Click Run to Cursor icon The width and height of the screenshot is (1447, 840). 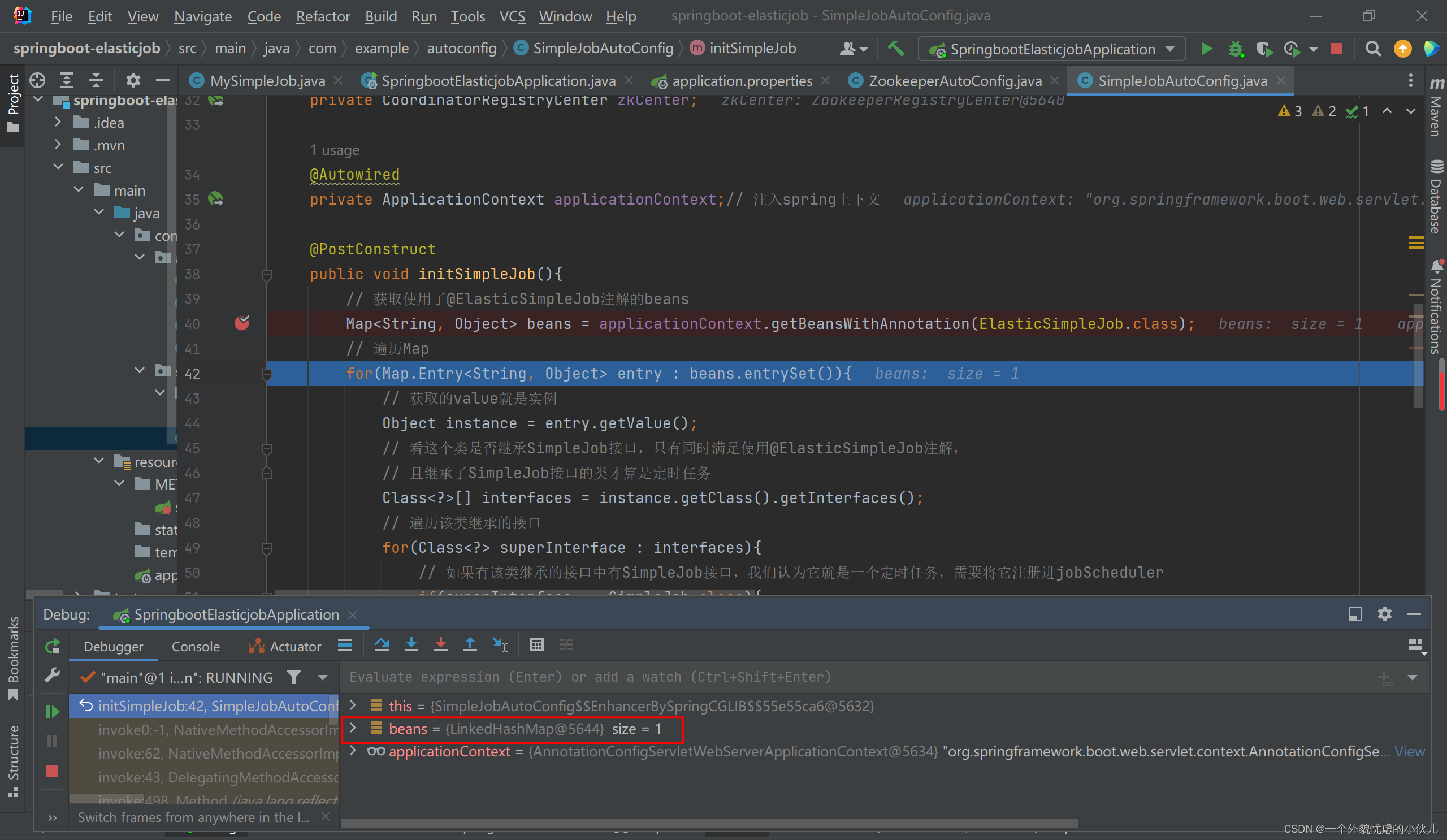pos(500,645)
